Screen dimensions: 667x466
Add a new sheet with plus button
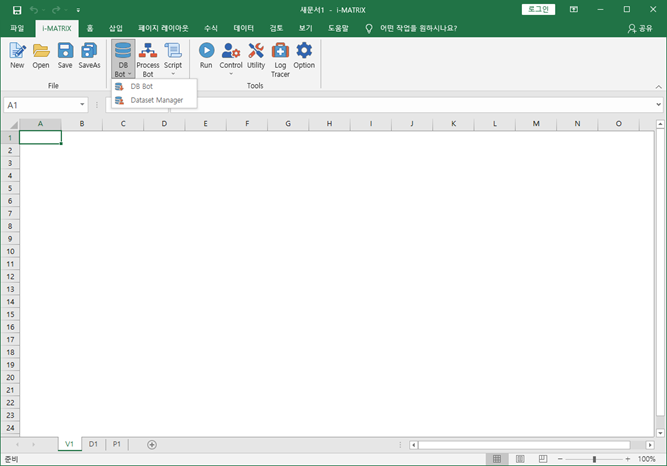tap(152, 443)
